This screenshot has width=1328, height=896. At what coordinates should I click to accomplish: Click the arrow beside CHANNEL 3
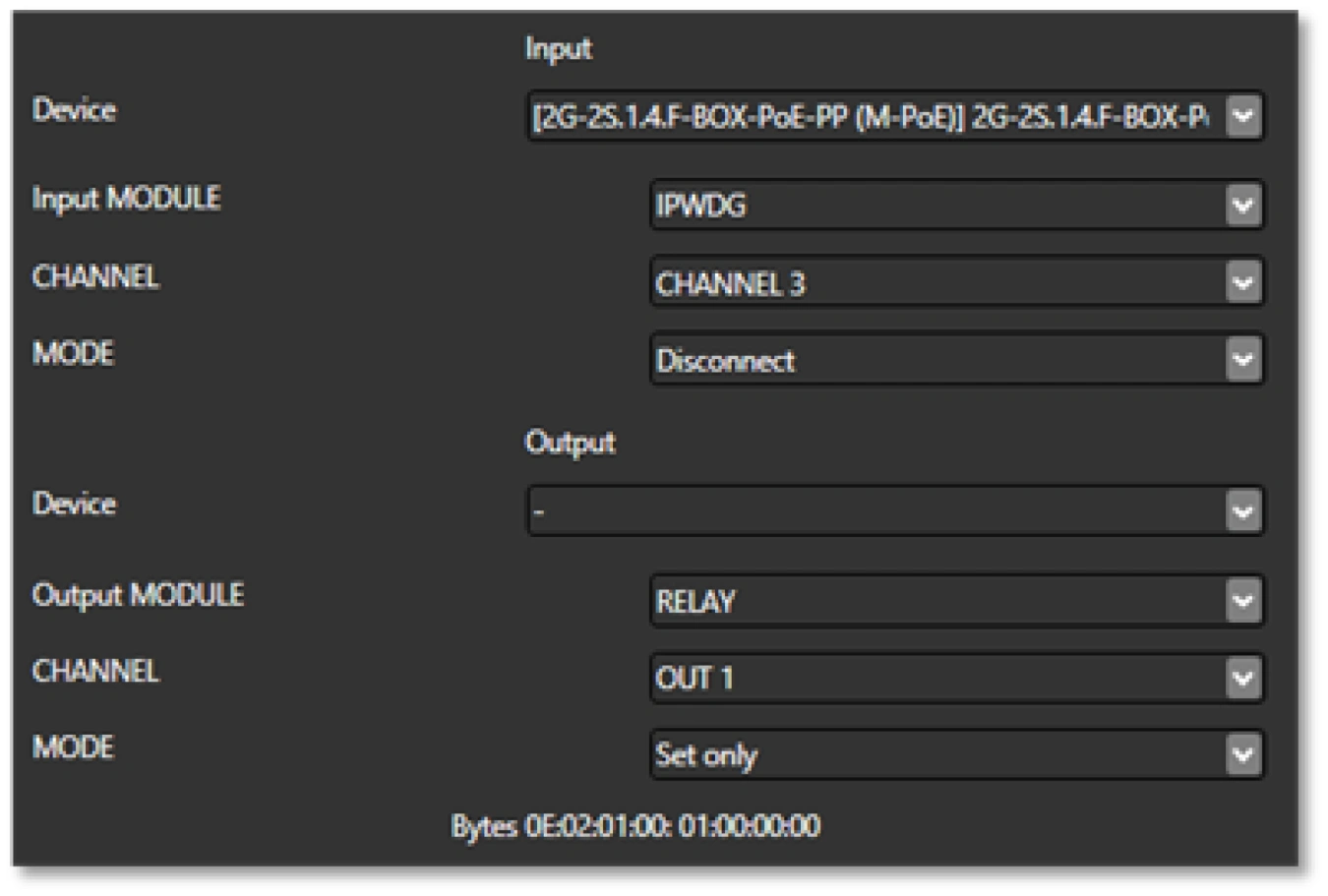tap(1242, 283)
